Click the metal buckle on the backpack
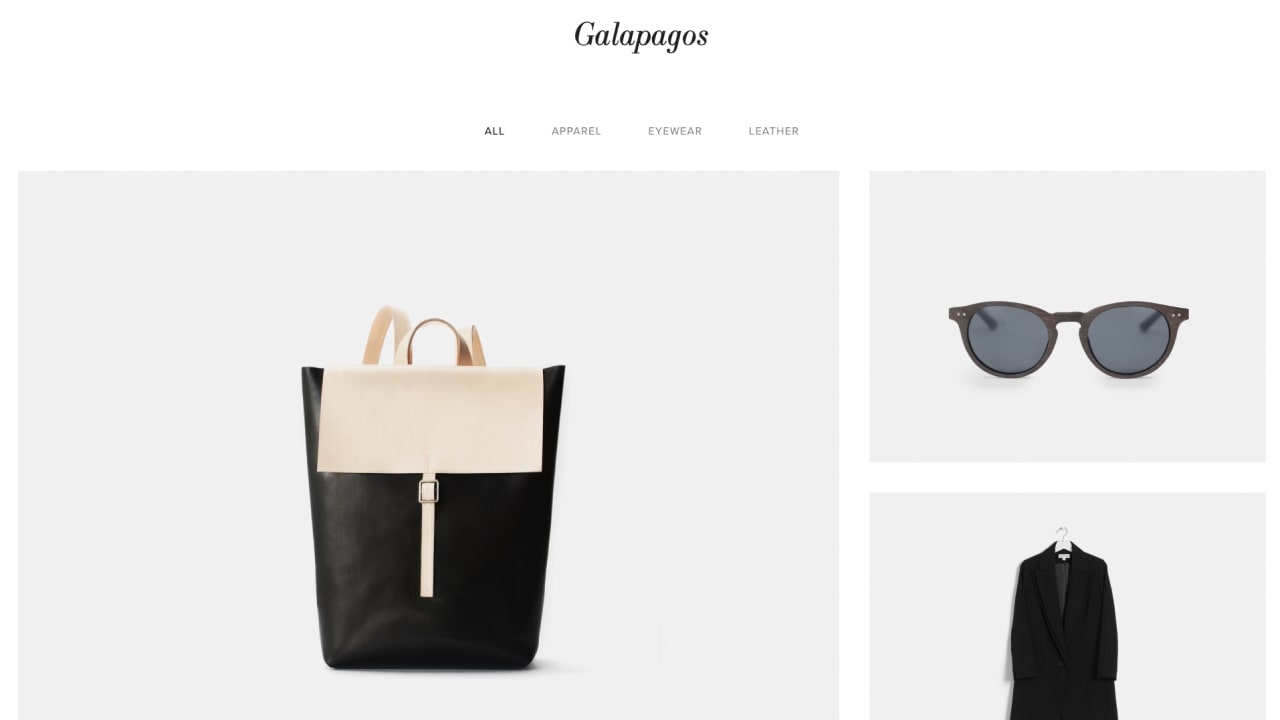This screenshot has height=720, width=1280. tap(428, 491)
